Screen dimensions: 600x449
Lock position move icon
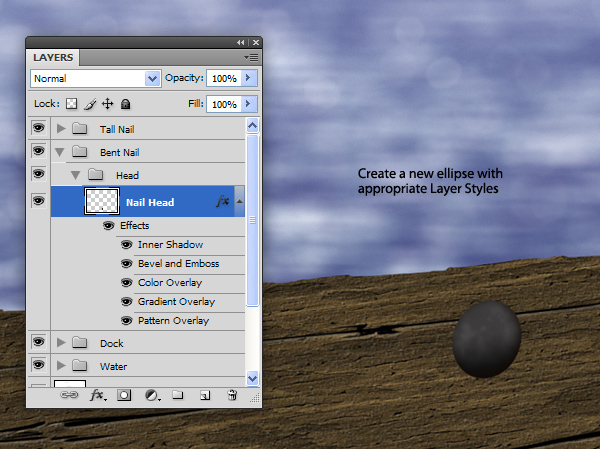tap(108, 104)
